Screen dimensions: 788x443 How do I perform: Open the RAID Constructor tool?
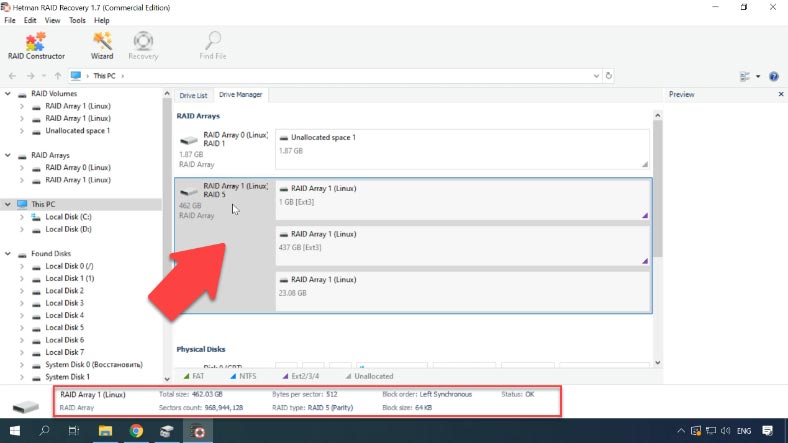coord(36,46)
